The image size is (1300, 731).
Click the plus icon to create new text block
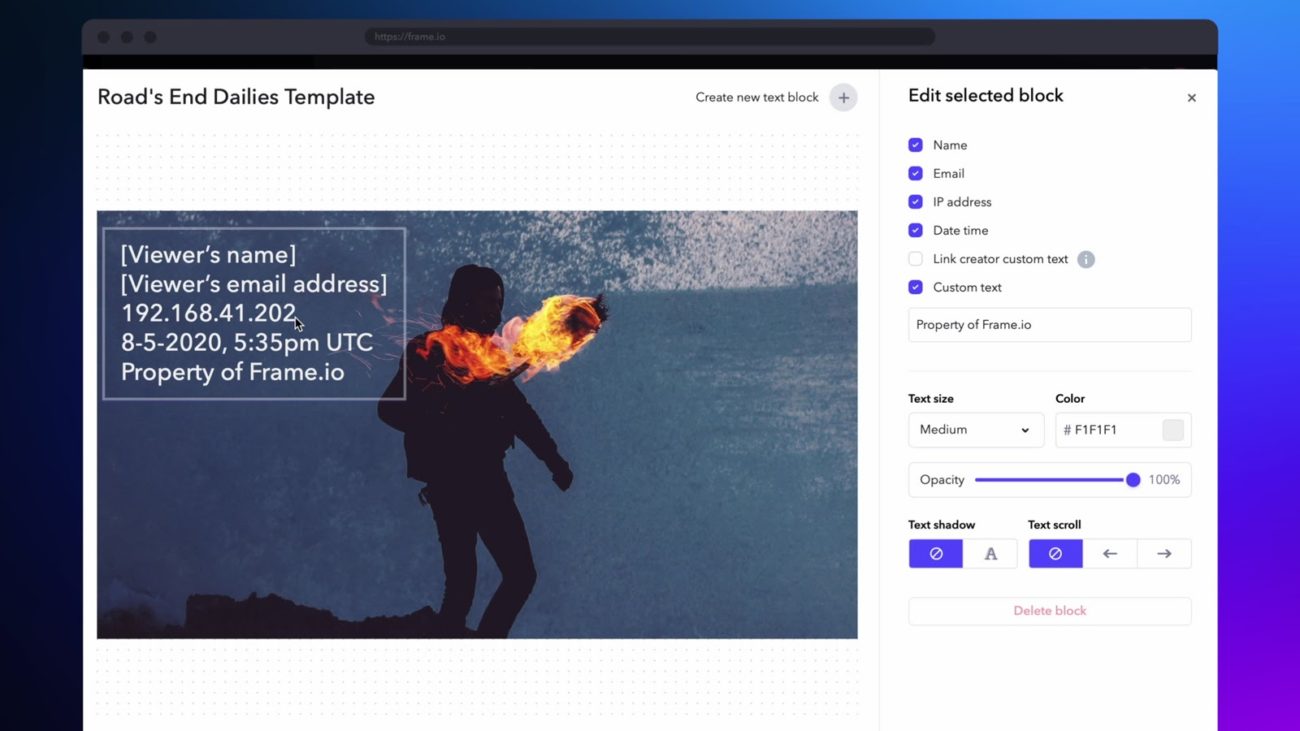click(x=843, y=97)
